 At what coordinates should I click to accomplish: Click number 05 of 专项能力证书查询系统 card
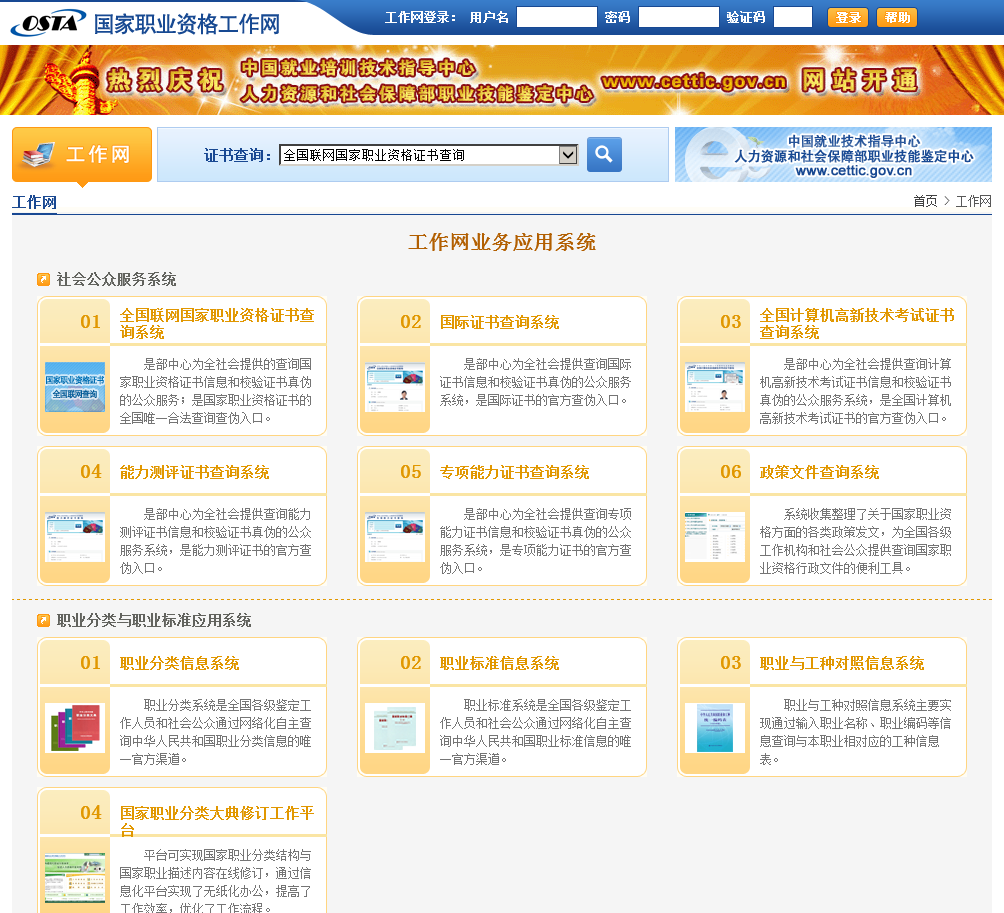(x=410, y=472)
